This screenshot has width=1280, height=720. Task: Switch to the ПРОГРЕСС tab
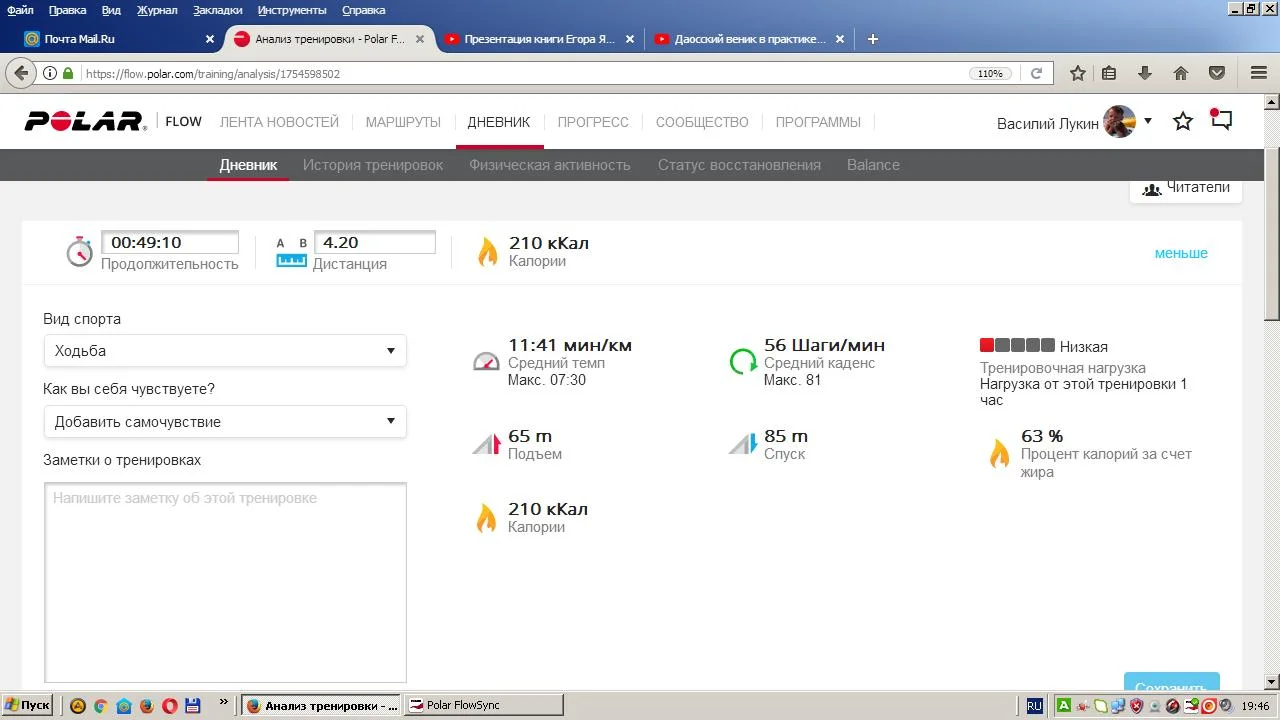(x=593, y=122)
